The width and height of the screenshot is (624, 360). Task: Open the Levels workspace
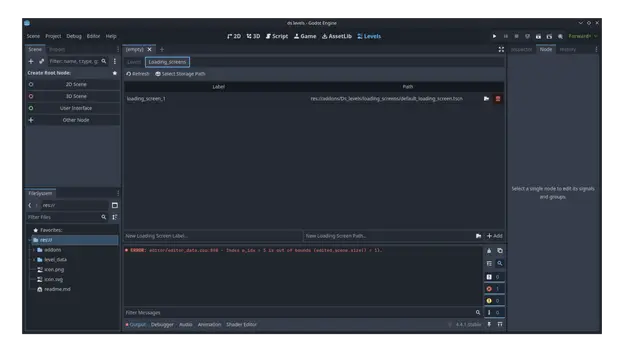[x=369, y=36]
